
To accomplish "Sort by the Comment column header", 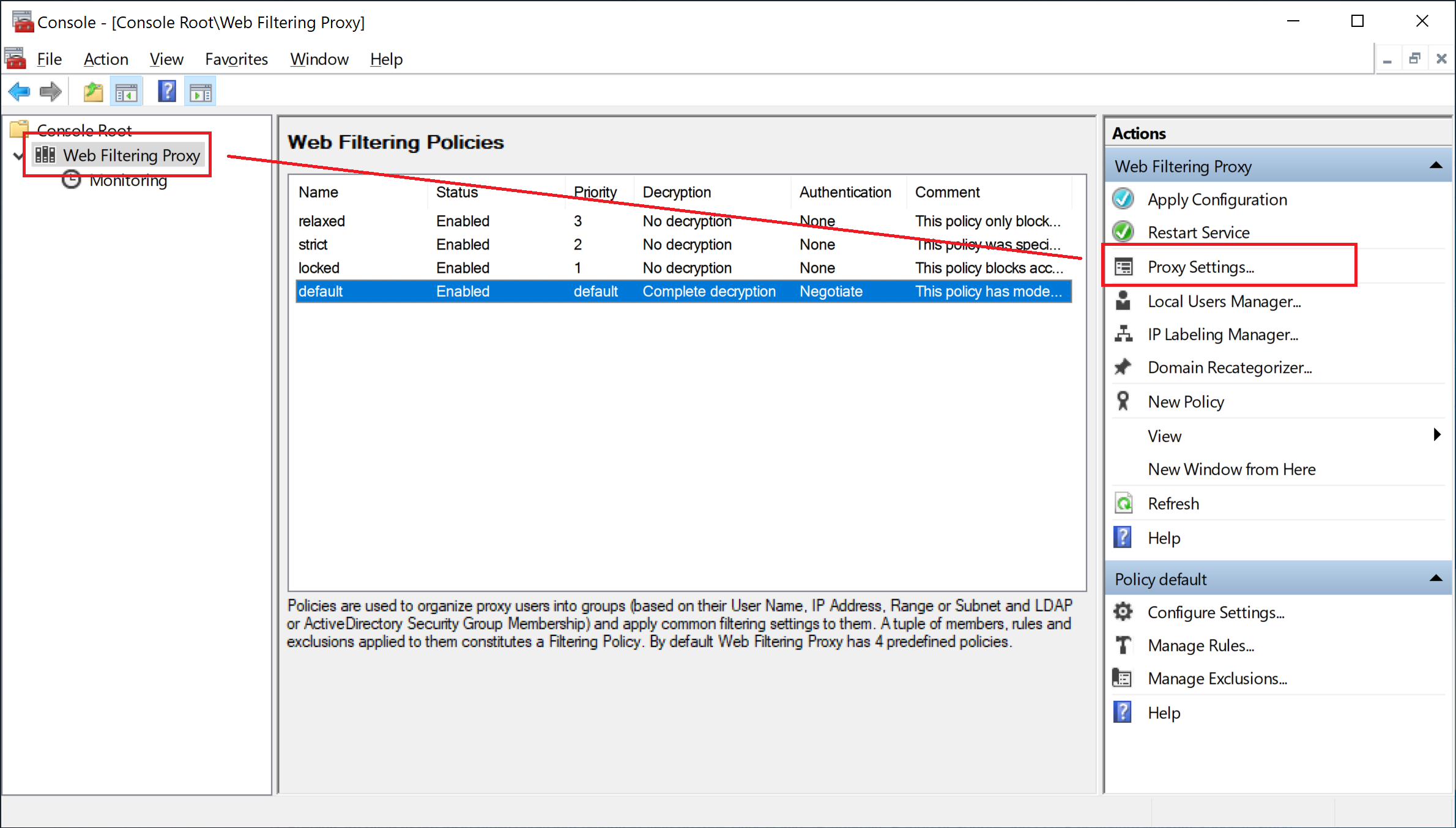I will [990, 192].
